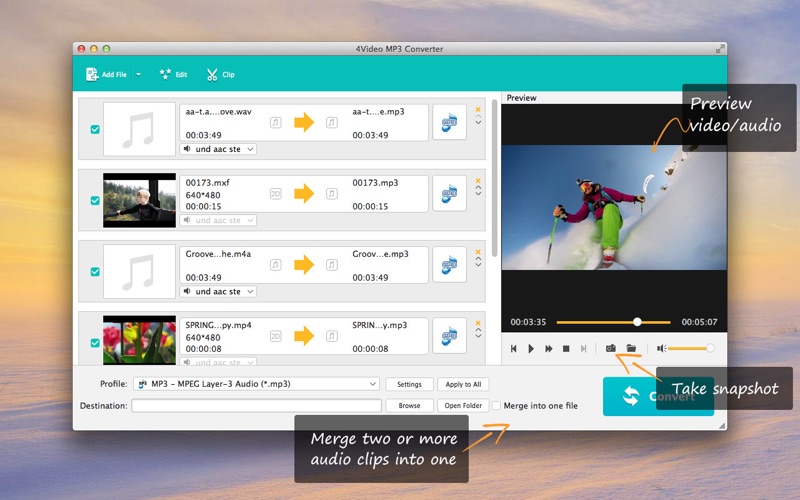Click output name aa-t....e.mp3

tap(378, 111)
